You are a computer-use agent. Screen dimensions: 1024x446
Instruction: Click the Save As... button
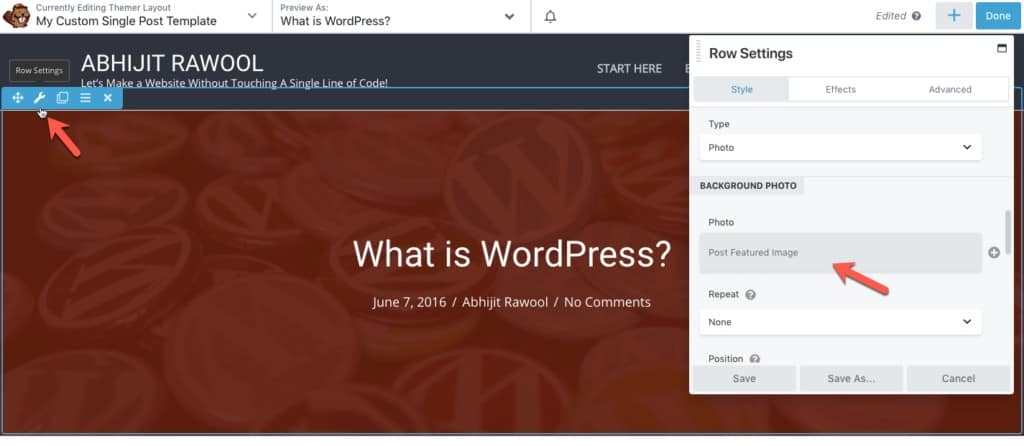(x=851, y=379)
